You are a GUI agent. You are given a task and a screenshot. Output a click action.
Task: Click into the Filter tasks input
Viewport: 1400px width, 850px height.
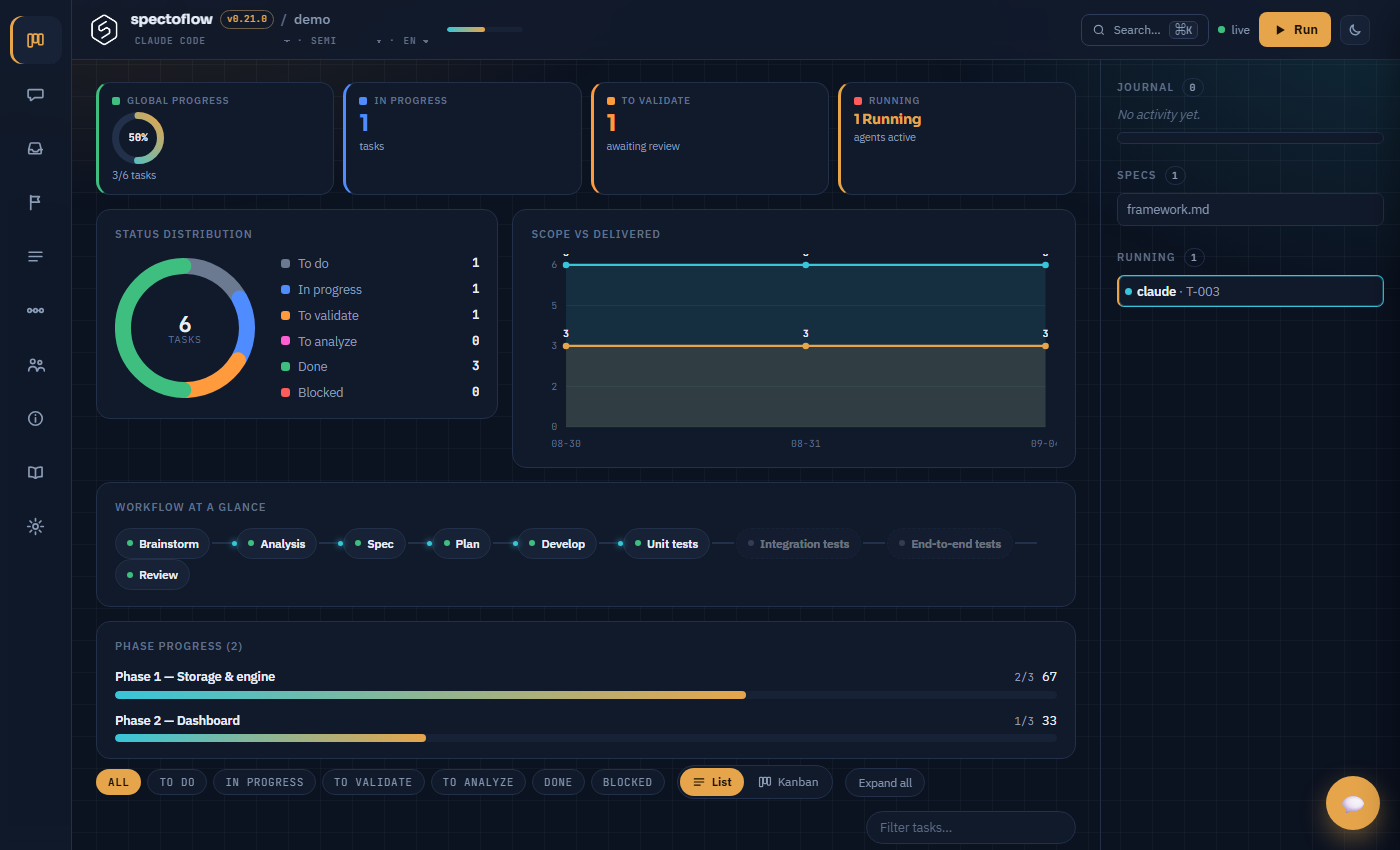pos(970,828)
